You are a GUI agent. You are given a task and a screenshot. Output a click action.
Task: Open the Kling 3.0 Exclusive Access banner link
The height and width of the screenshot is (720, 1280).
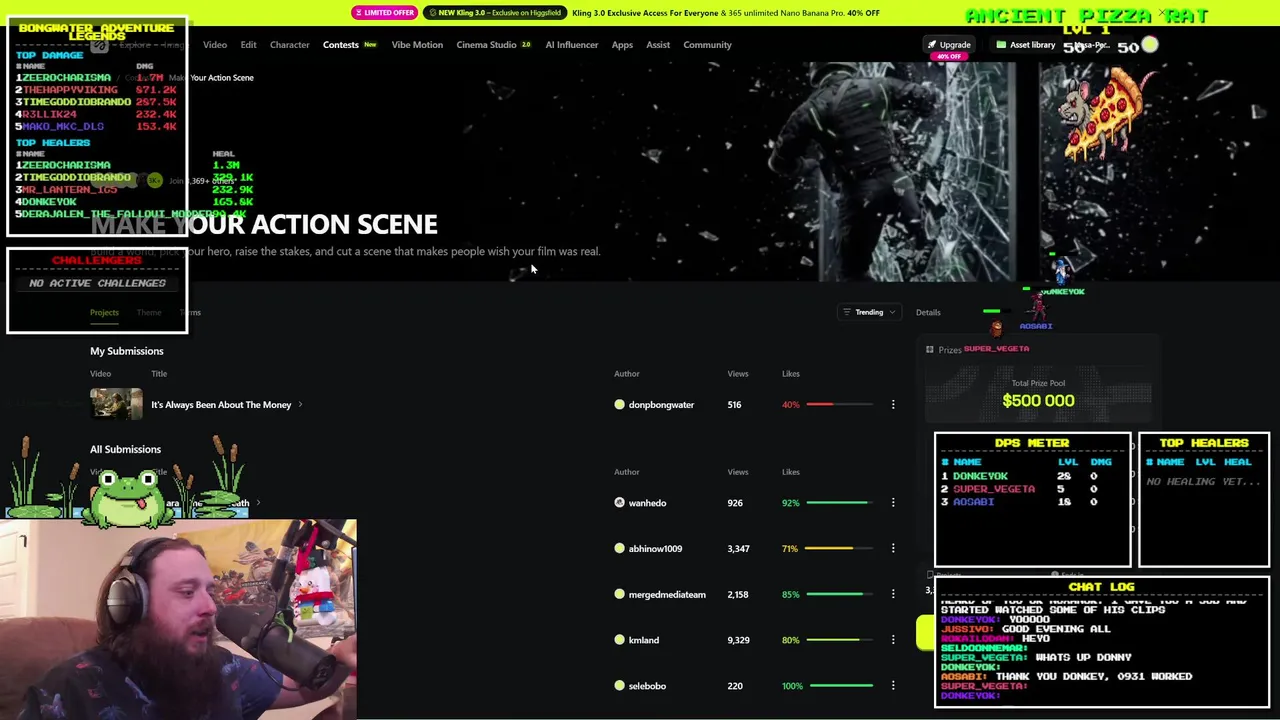726,13
